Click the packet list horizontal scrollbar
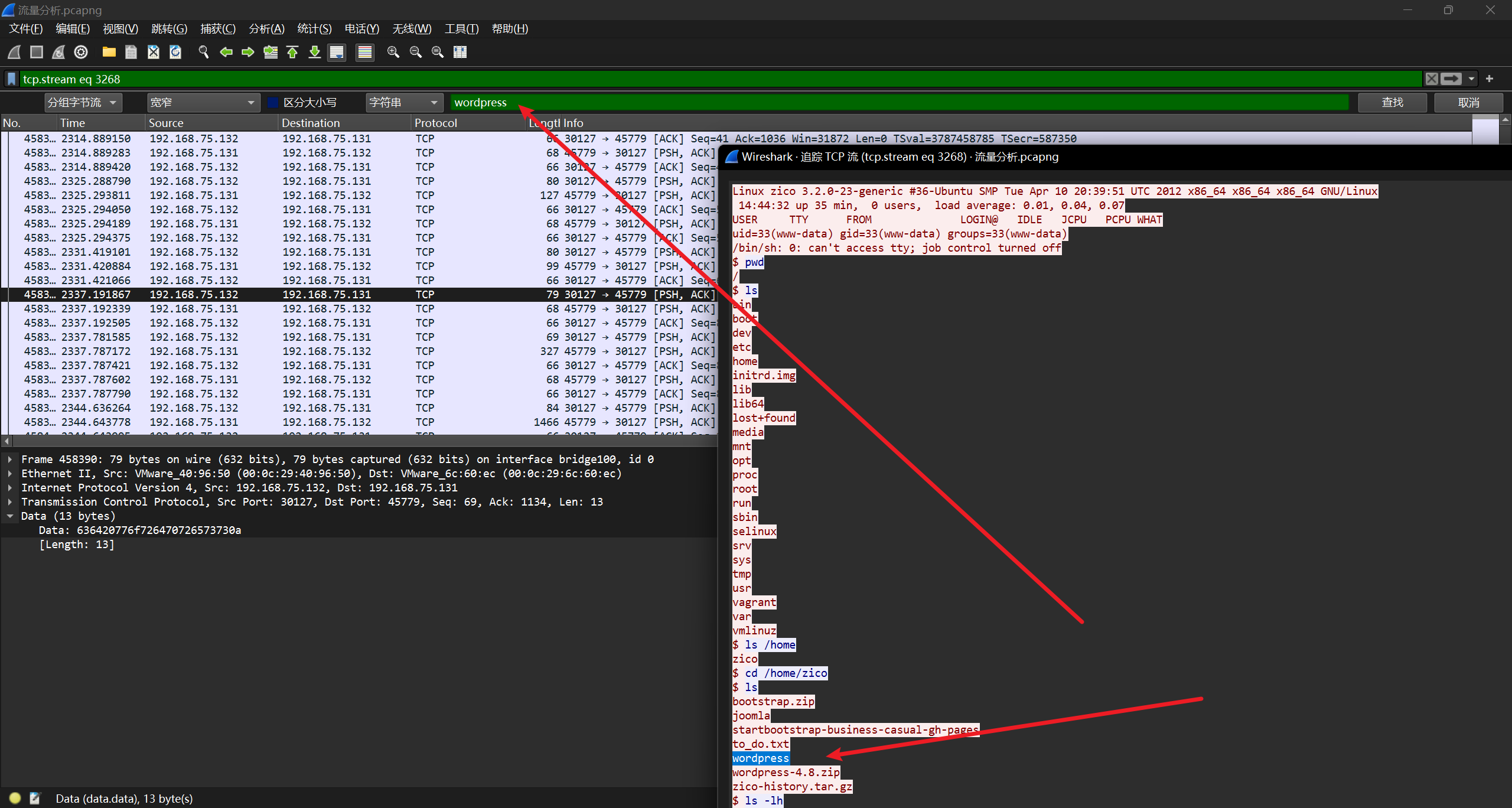 click(x=354, y=441)
